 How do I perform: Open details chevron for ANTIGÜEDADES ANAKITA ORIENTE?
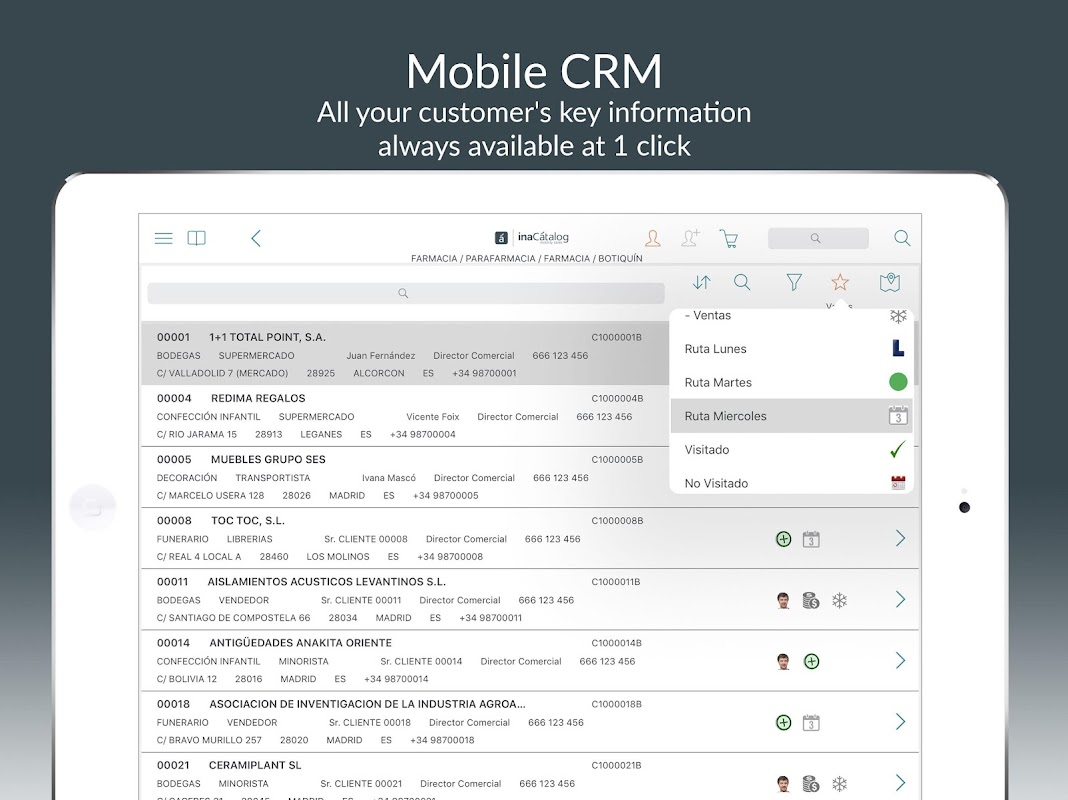[900, 660]
